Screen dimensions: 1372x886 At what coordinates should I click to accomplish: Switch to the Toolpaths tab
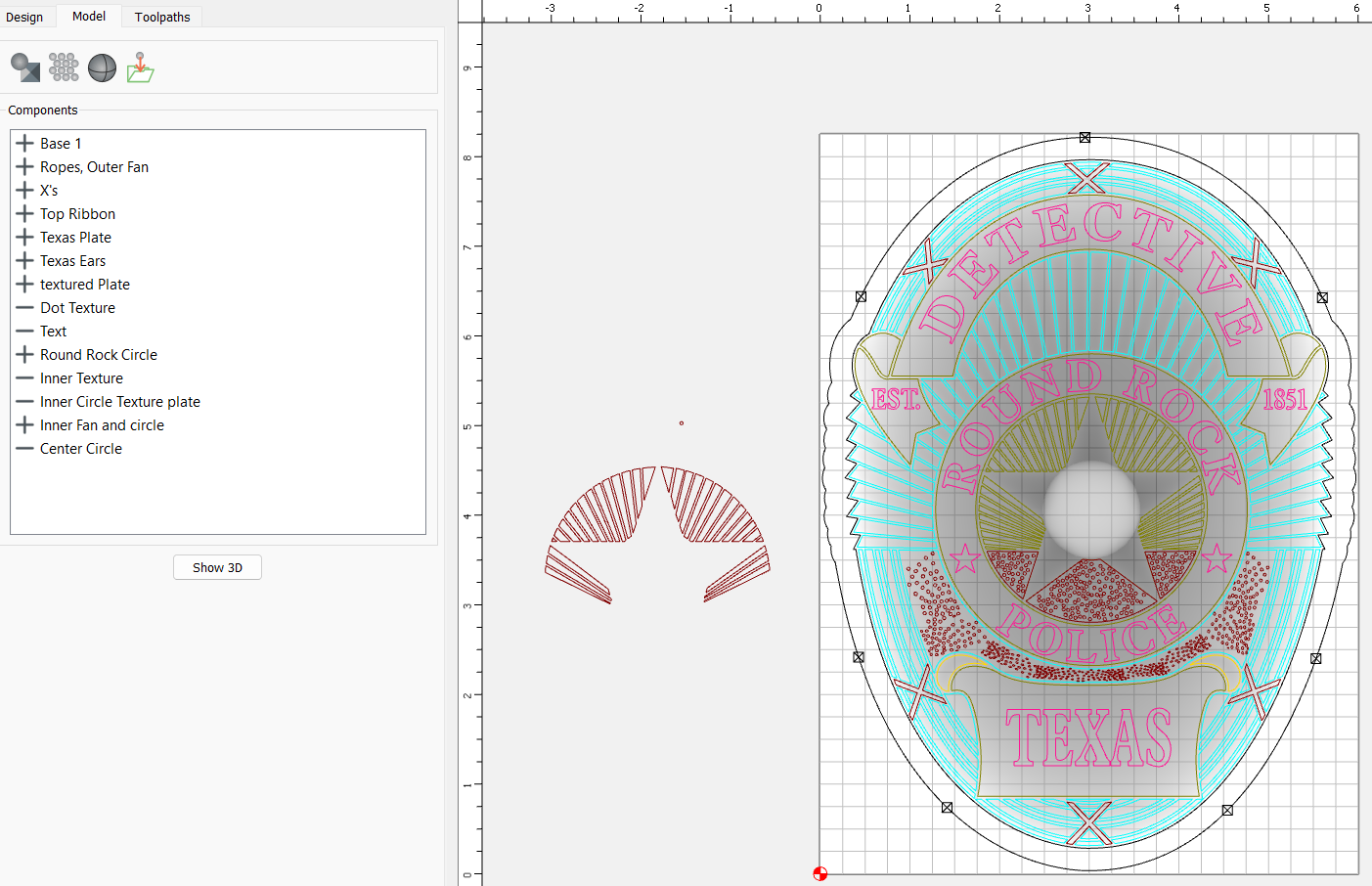pos(162,18)
